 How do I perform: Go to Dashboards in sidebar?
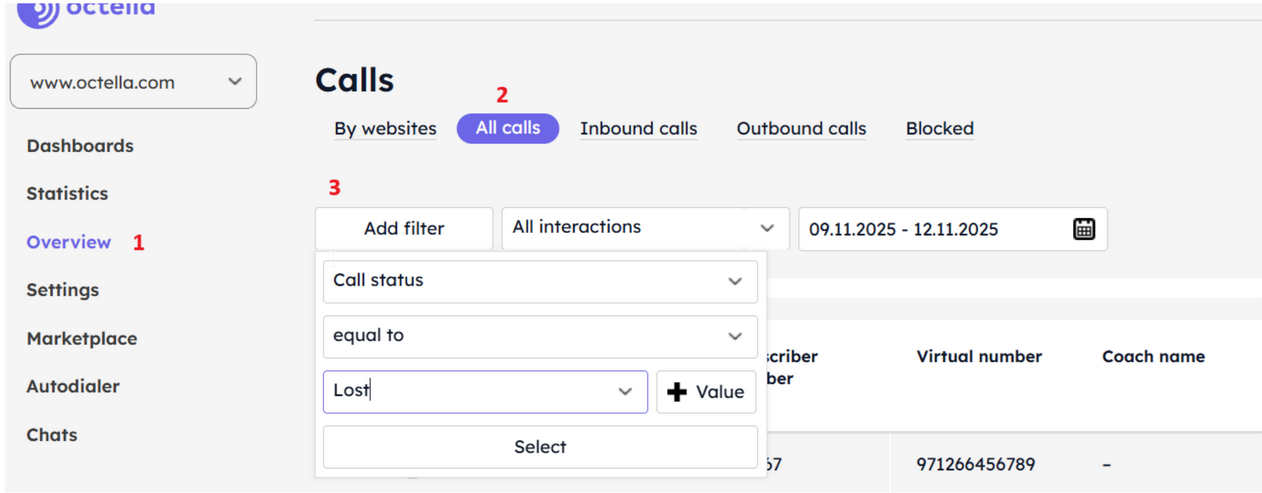pyautogui.click(x=80, y=146)
